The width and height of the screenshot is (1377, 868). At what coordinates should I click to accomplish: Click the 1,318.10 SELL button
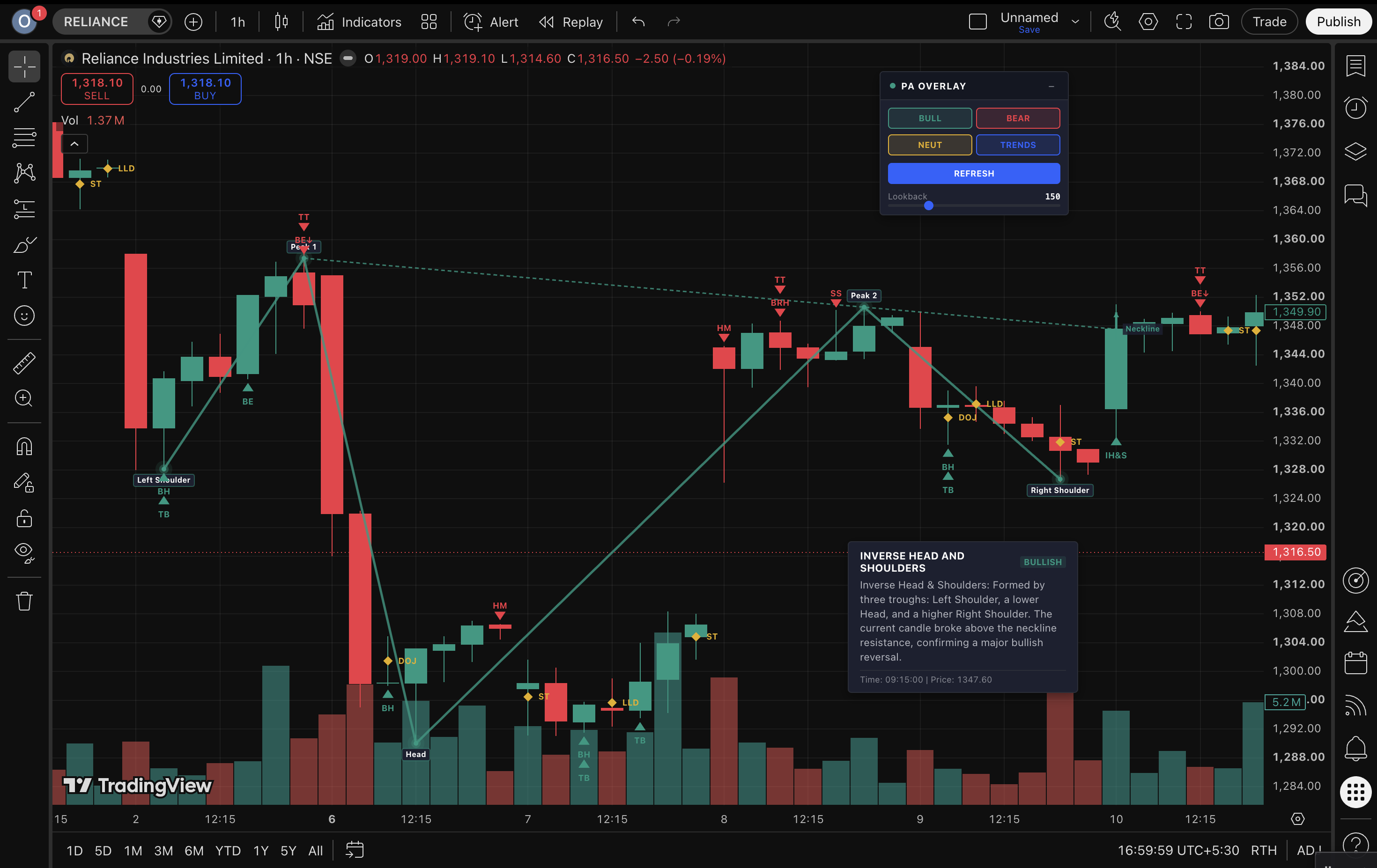click(96, 88)
